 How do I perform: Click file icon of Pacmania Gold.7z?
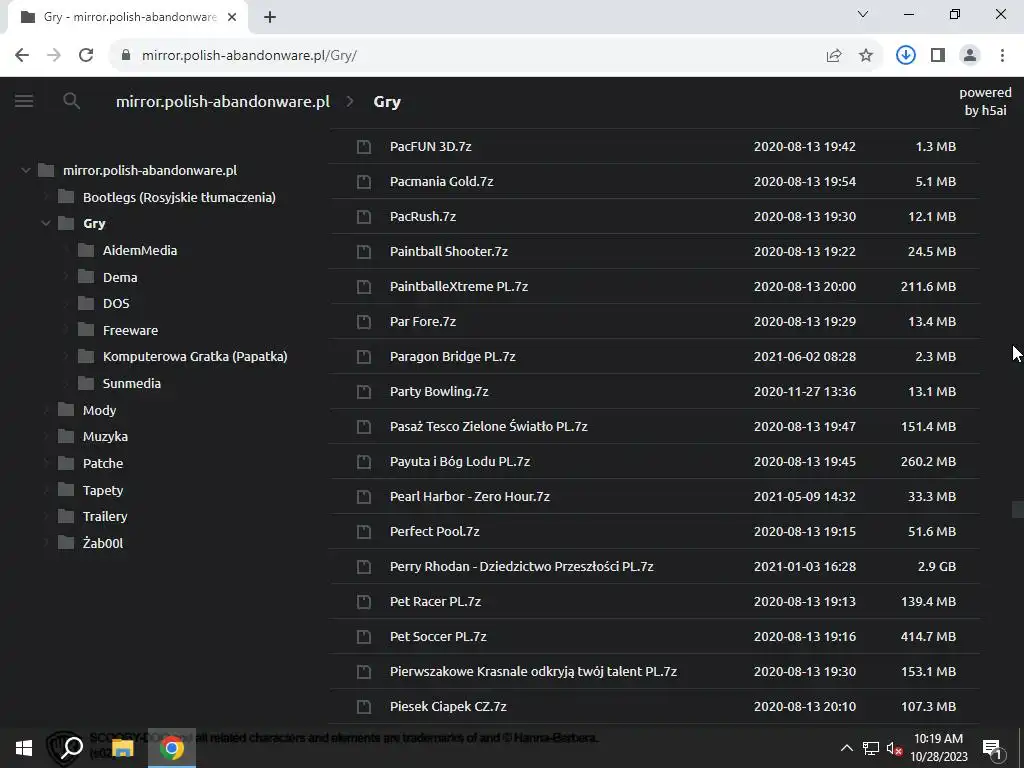[x=364, y=182]
